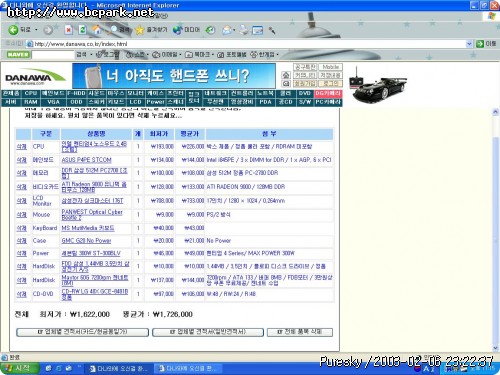Switch to second Danawa taskbar window
Viewport: 500px width, 375px height.
tap(187, 369)
